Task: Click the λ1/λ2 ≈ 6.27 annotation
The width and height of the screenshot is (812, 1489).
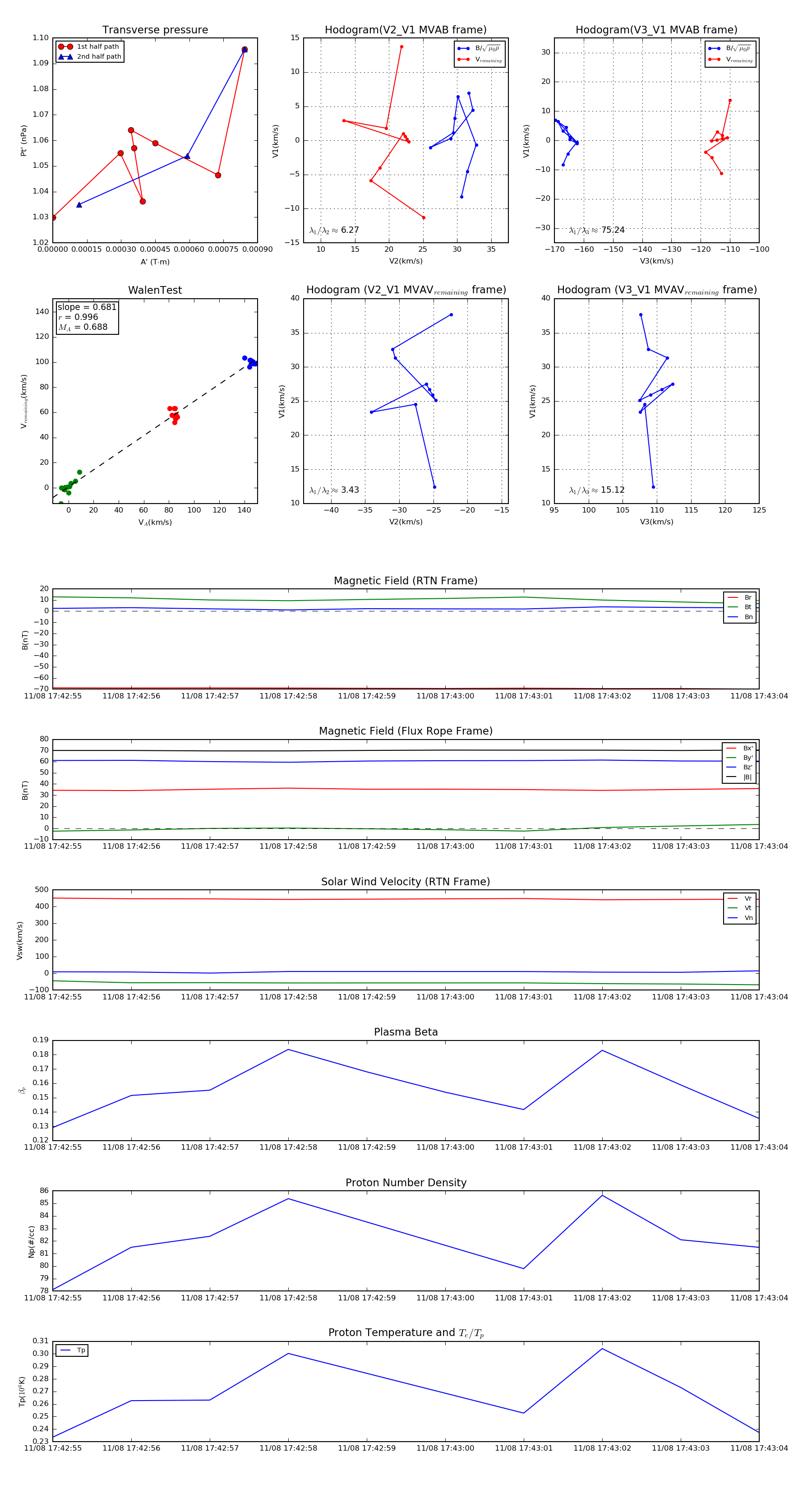Action: click(x=334, y=230)
